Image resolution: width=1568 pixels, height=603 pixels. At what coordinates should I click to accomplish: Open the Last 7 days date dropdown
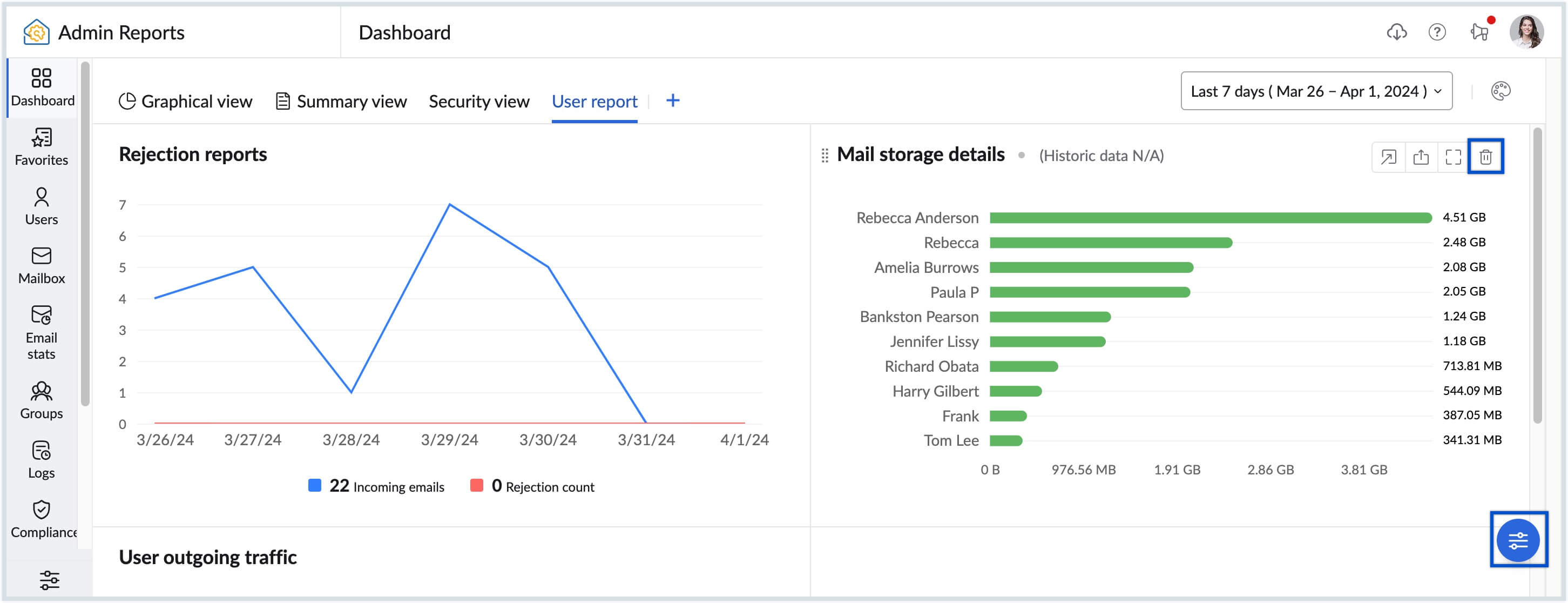click(1316, 91)
